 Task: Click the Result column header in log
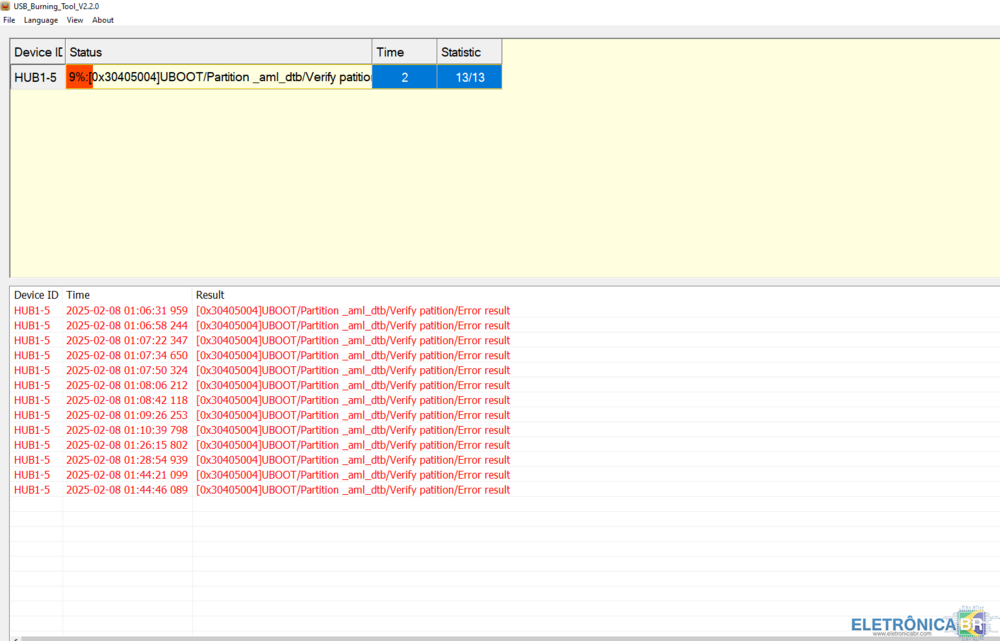pos(210,295)
